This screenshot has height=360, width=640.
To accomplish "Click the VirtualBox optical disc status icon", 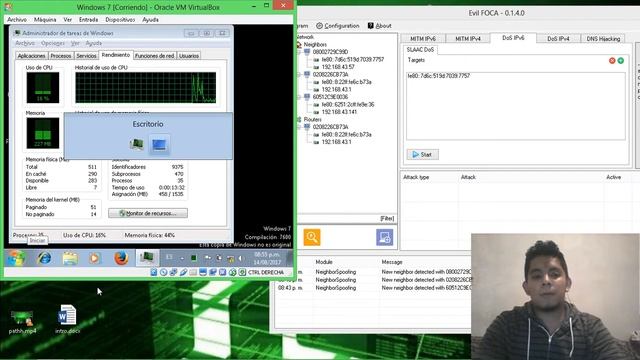I will click(x=164, y=272).
